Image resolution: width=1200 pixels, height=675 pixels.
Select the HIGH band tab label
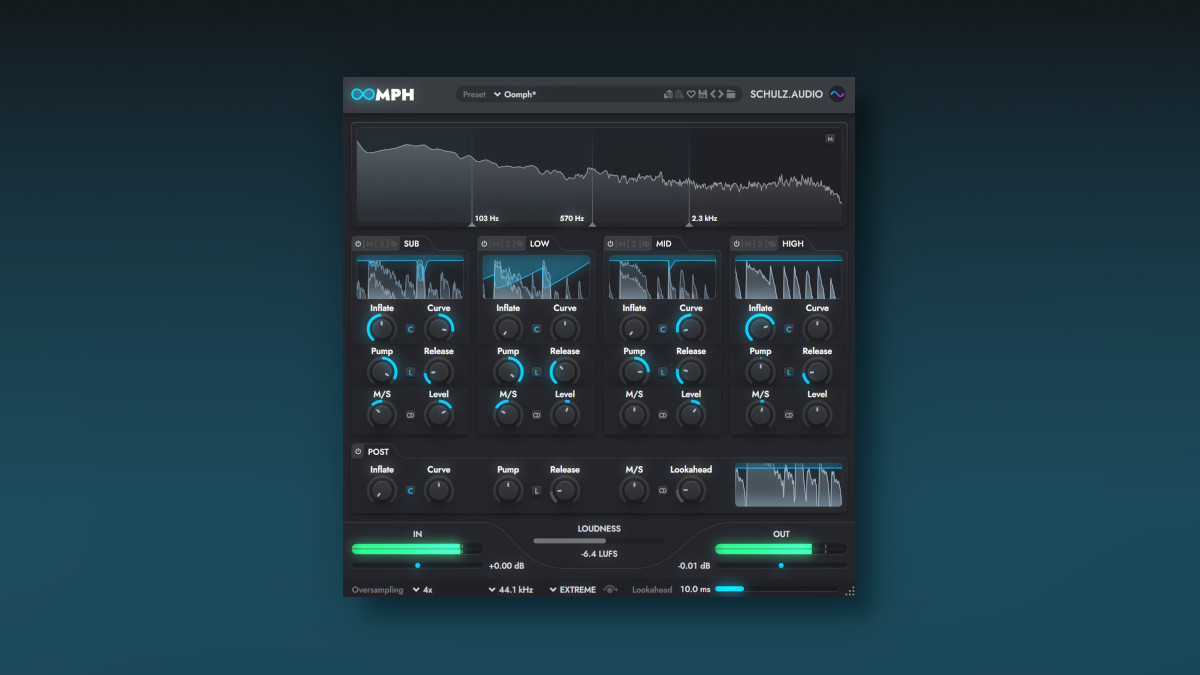pyautogui.click(x=792, y=244)
